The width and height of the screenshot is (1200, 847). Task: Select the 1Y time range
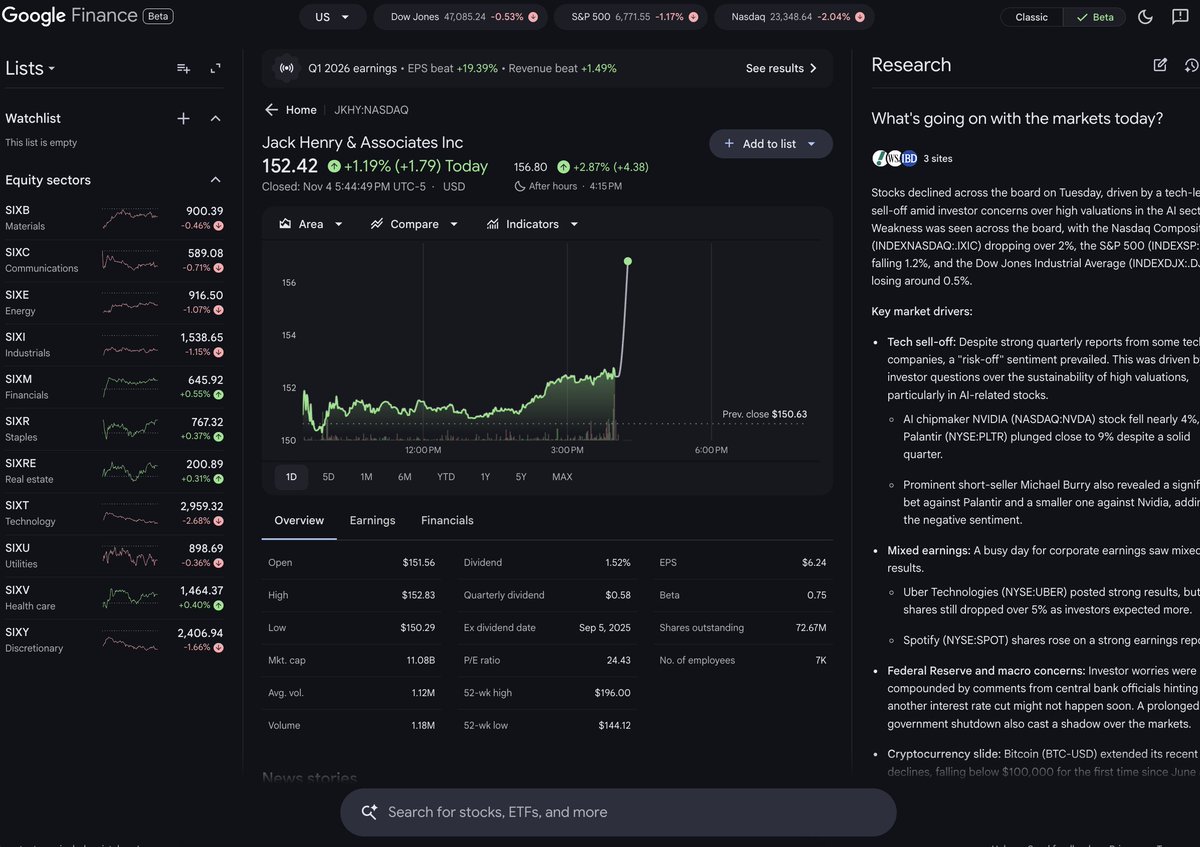pos(485,477)
